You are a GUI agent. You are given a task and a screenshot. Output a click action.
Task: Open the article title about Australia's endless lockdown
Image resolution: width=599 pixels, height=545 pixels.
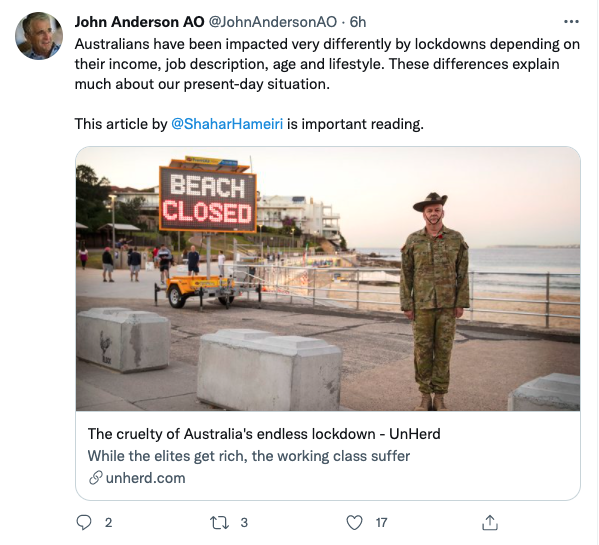(x=264, y=434)
